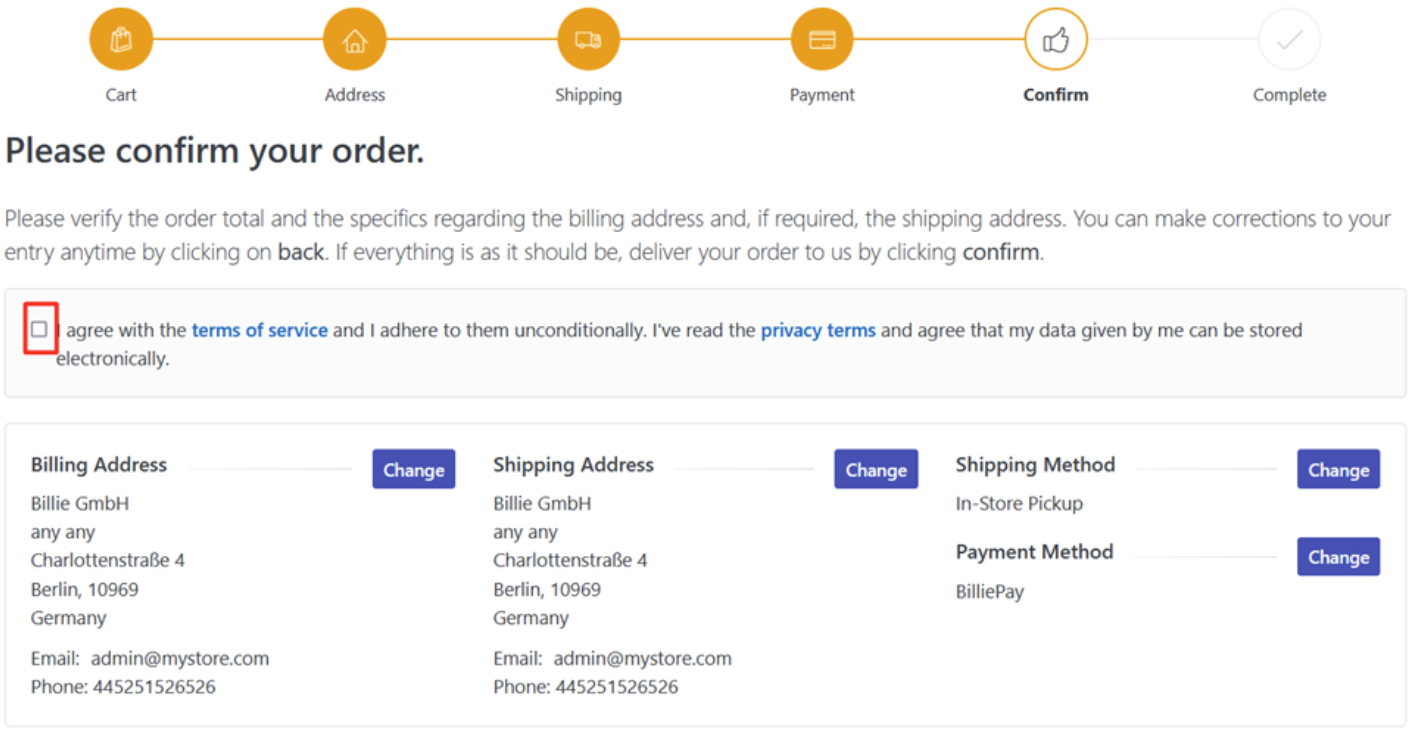Viewport: 1411px width, 731px height.
Task: Tick the terms of service agreement checkbox
Action: (x=39, y=329)
